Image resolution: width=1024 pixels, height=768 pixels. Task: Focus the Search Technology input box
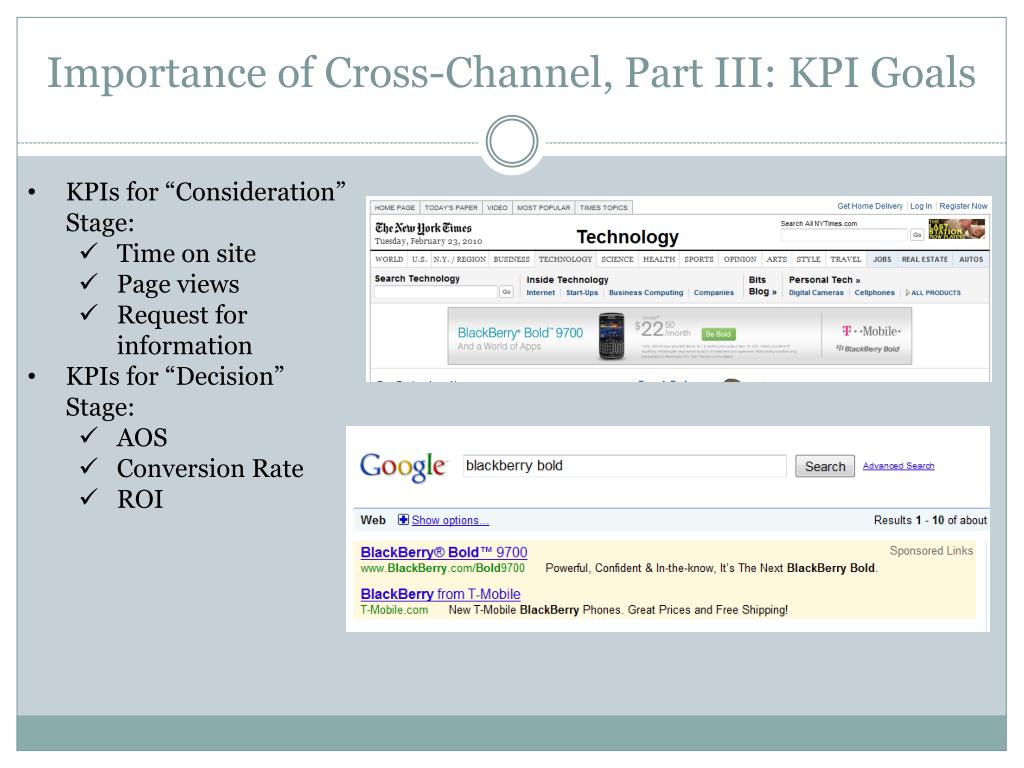pyautogui.click(x=436, y=292)
